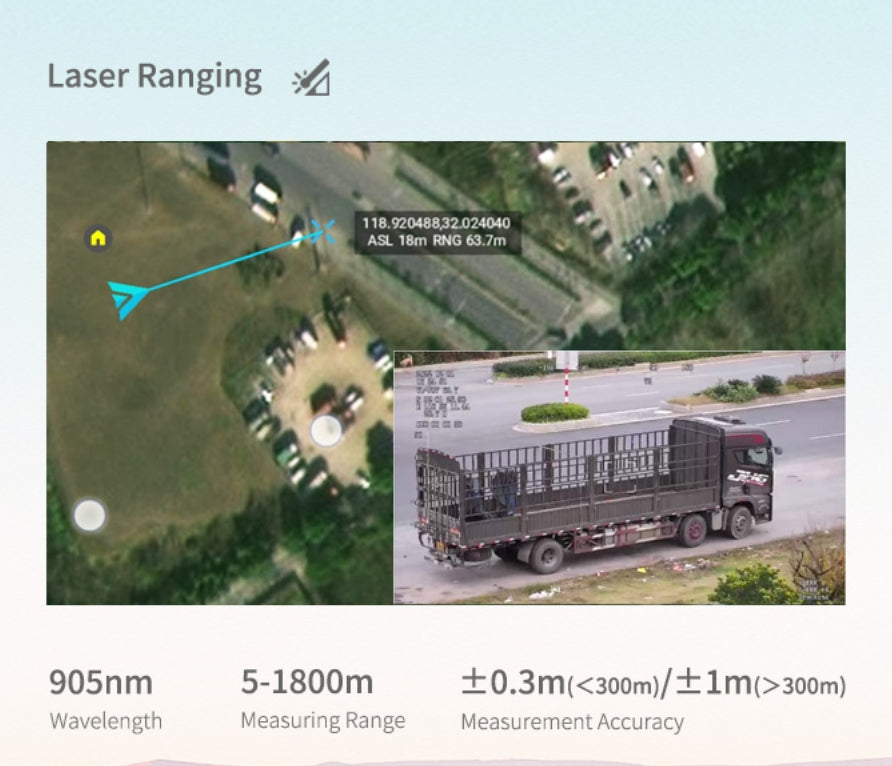The image size is (892, 766).
Task: Select the 905nm wavelength value
Action: [x=101, y=682]
